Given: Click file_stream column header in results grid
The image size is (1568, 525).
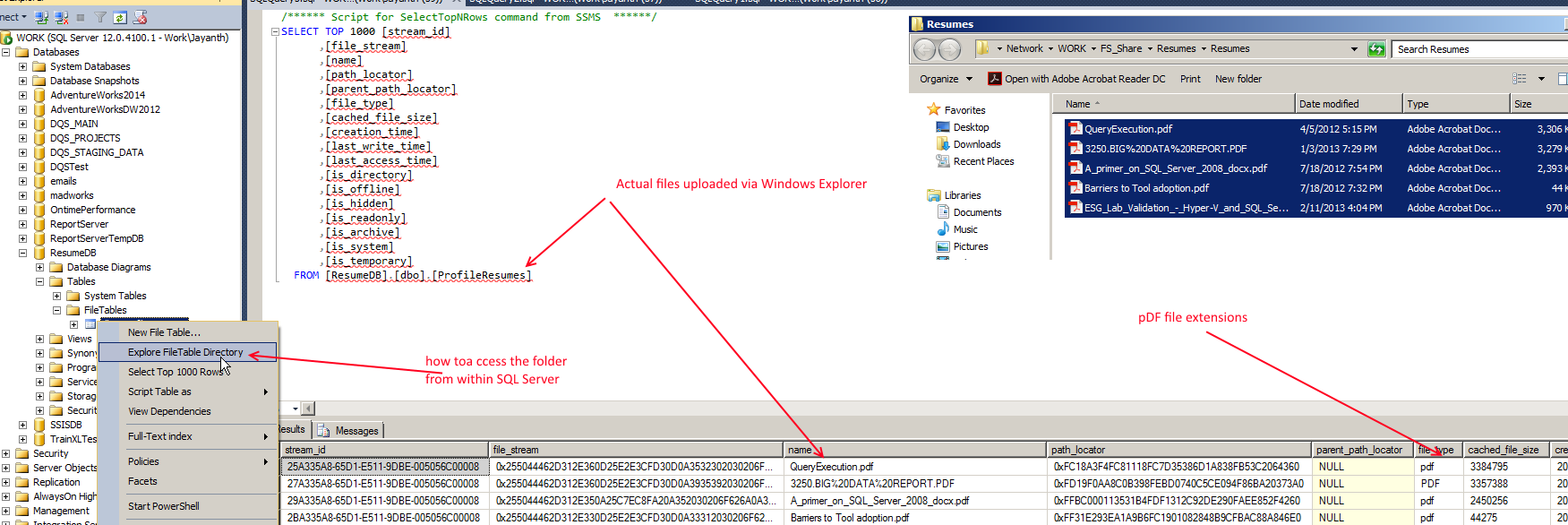Looking at the screenshot, I should point(636,450).
